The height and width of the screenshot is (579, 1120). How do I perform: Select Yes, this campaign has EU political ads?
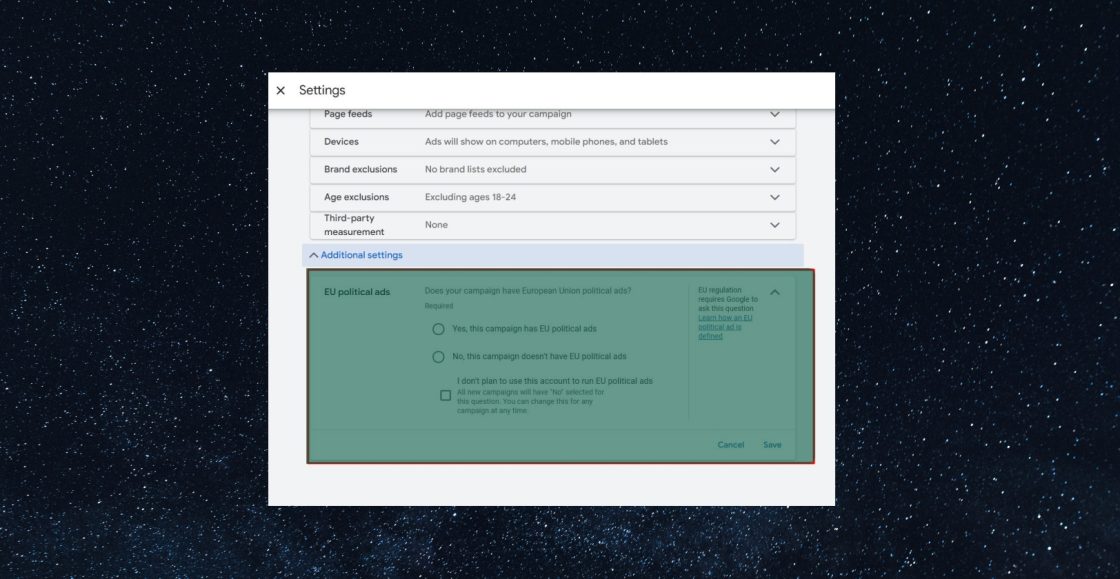point(439,329)
